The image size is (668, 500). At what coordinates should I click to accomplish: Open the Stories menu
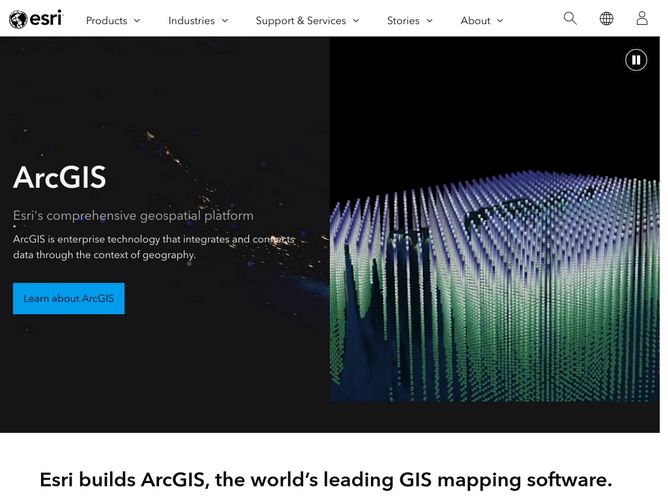click(410, 20)
